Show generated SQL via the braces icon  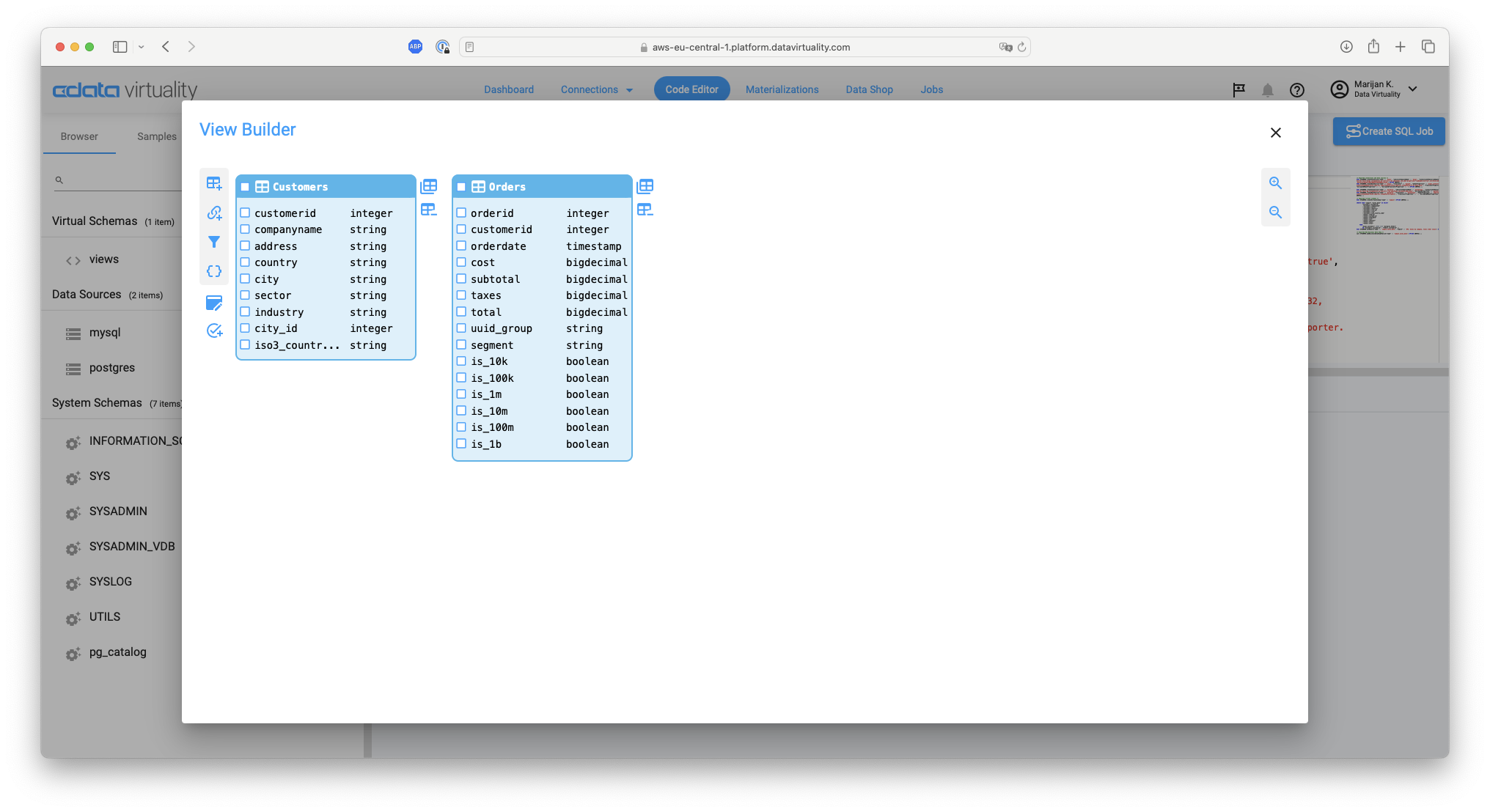214,270
